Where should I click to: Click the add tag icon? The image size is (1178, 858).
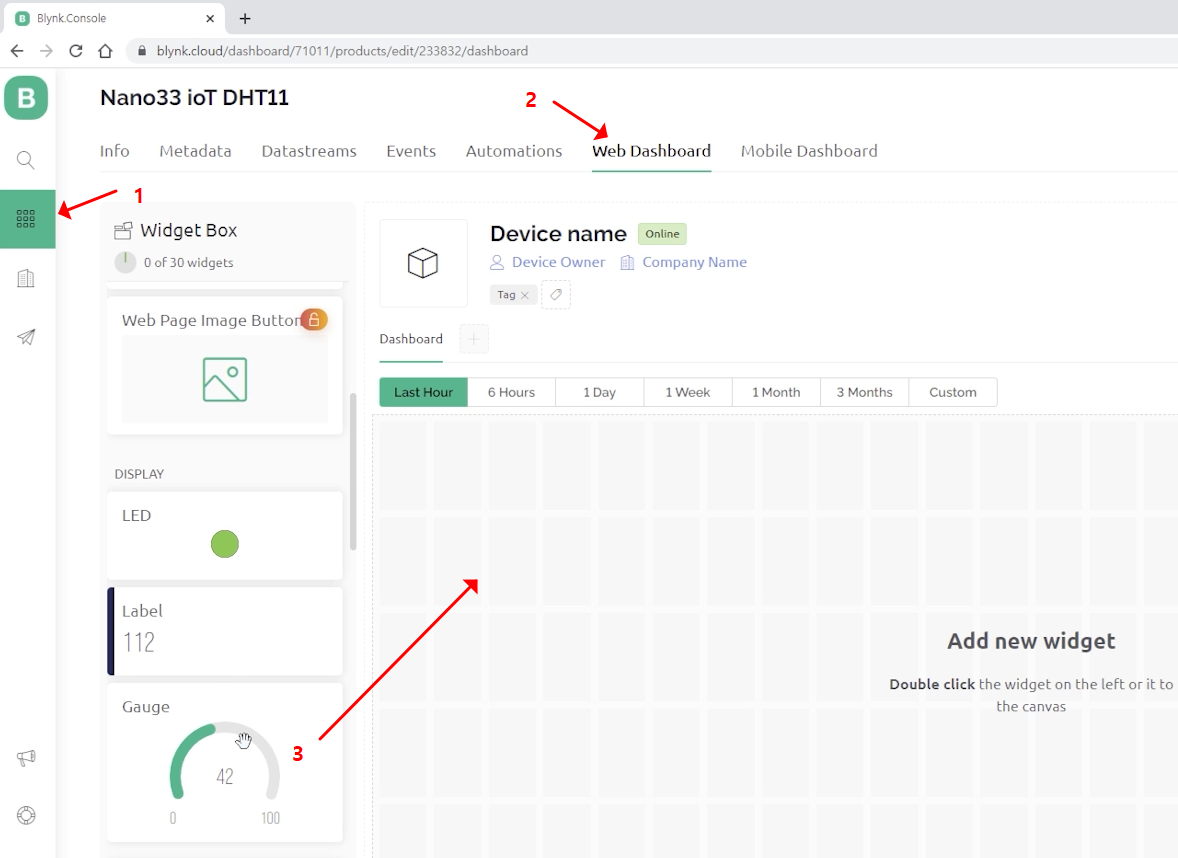(x=556, y=295)
